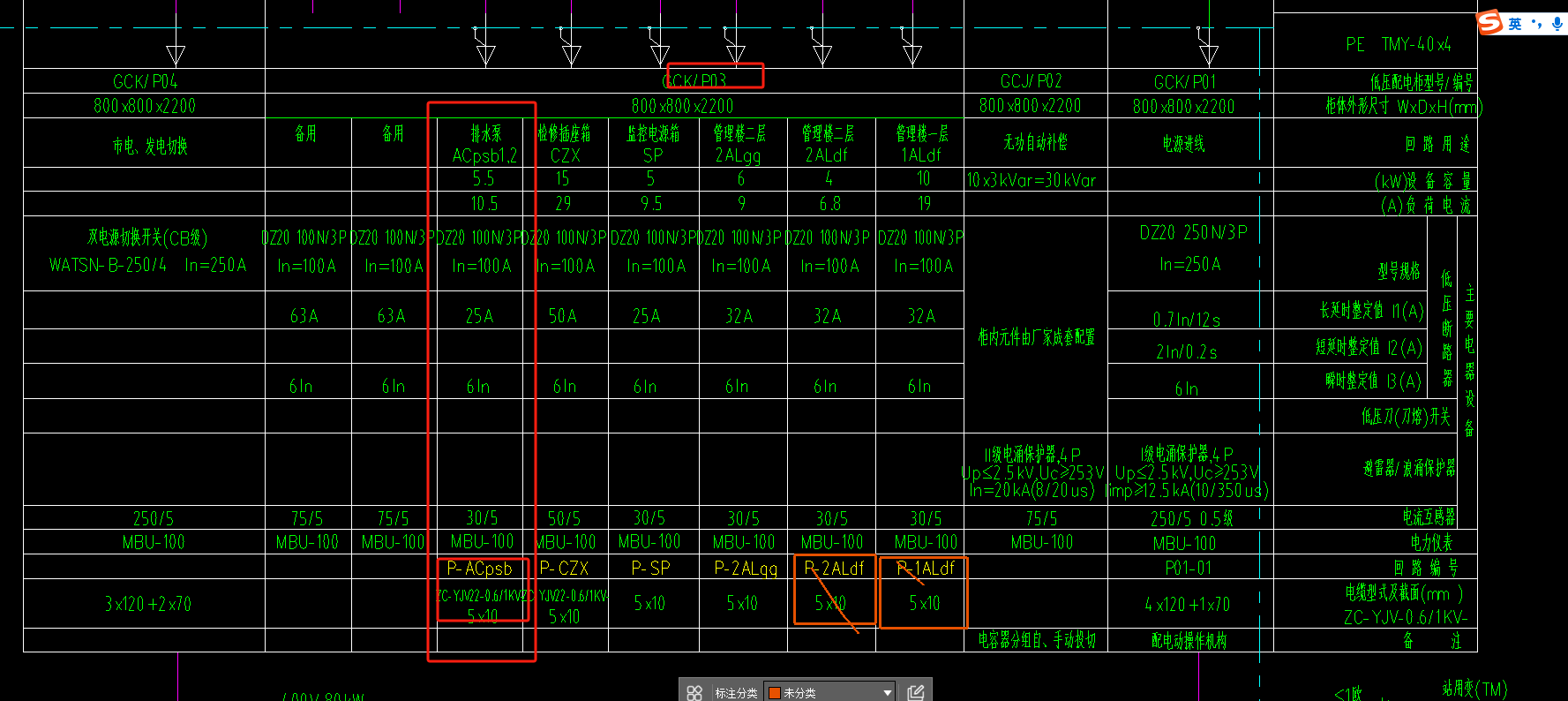Image resolution: width=1568 pixels, height=701 pixels.
Task: Click the microphone voice input icon
Action: (x=1557, y=24)
